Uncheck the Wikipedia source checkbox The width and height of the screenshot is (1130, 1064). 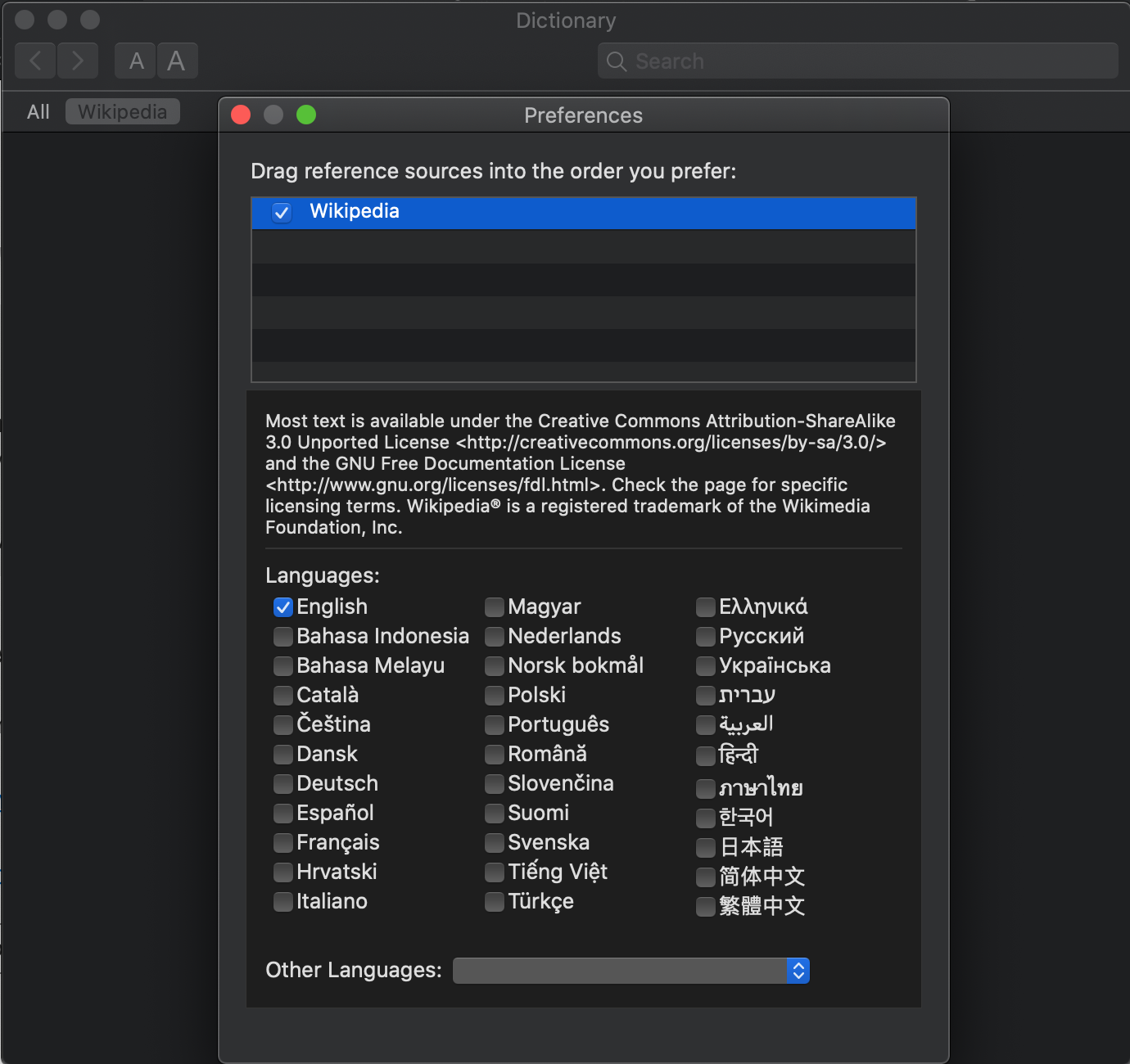point(282,213)
